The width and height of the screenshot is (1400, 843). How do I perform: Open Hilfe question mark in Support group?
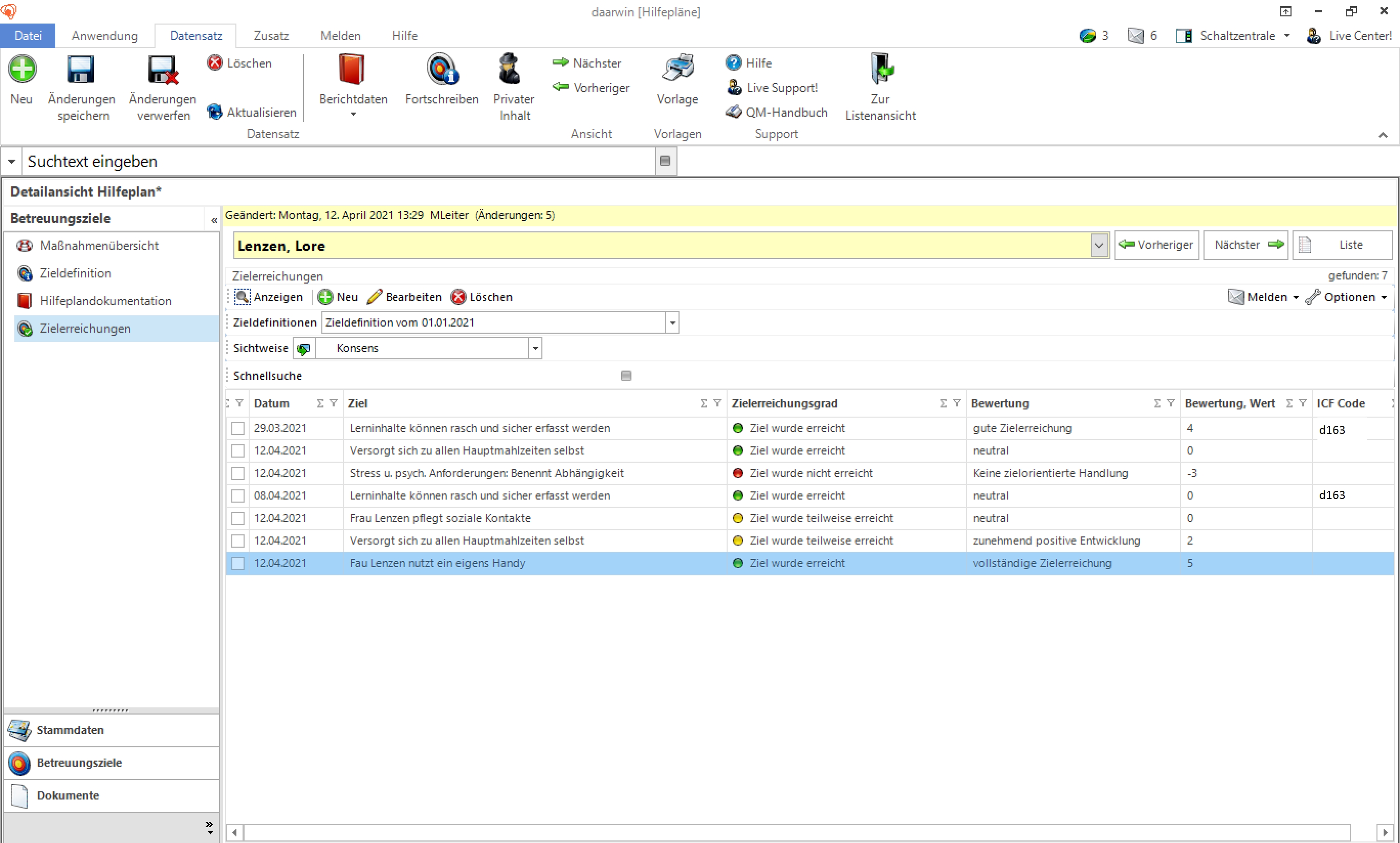click(x=749, y=63)
